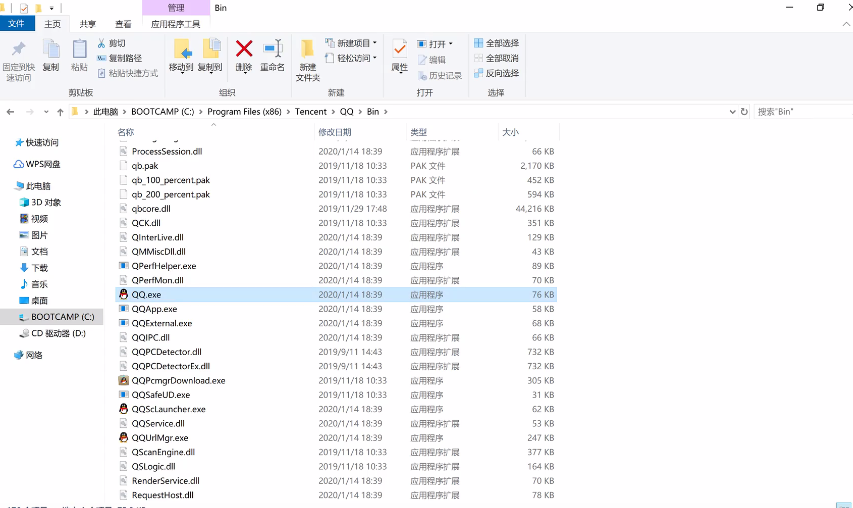853x508 pixels.
Task: Click the Move to (移动到) icon
Action: (x=181, y=55)
